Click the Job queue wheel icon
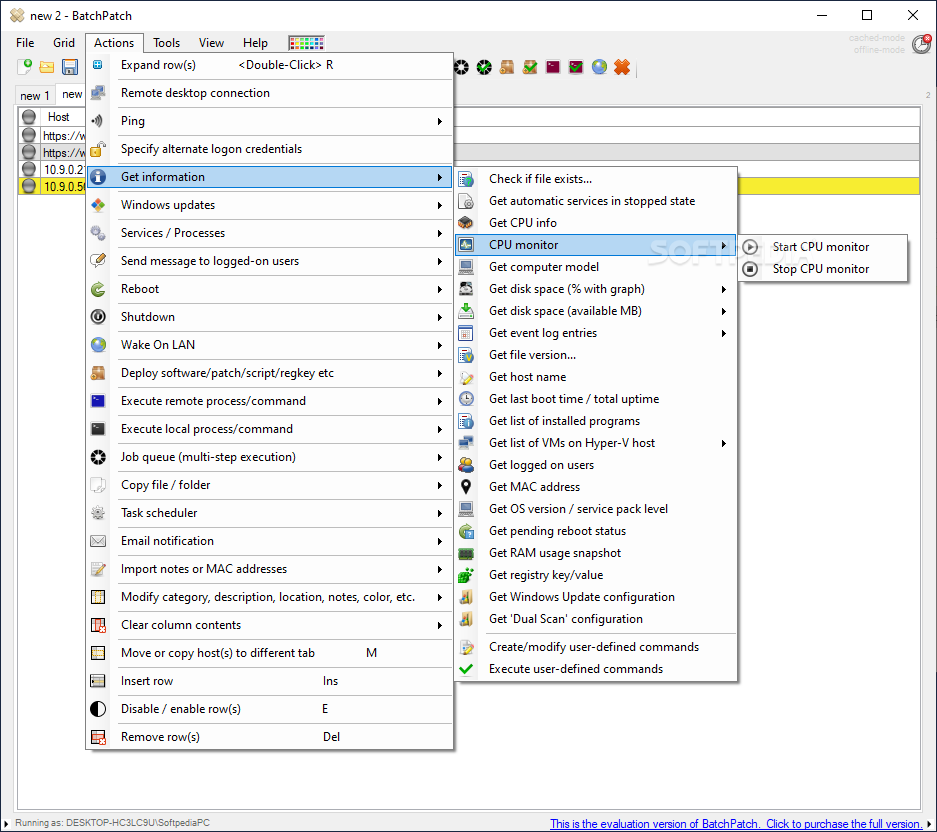The image size is (937, 832). pyautogui.click(x=98, y=457)
